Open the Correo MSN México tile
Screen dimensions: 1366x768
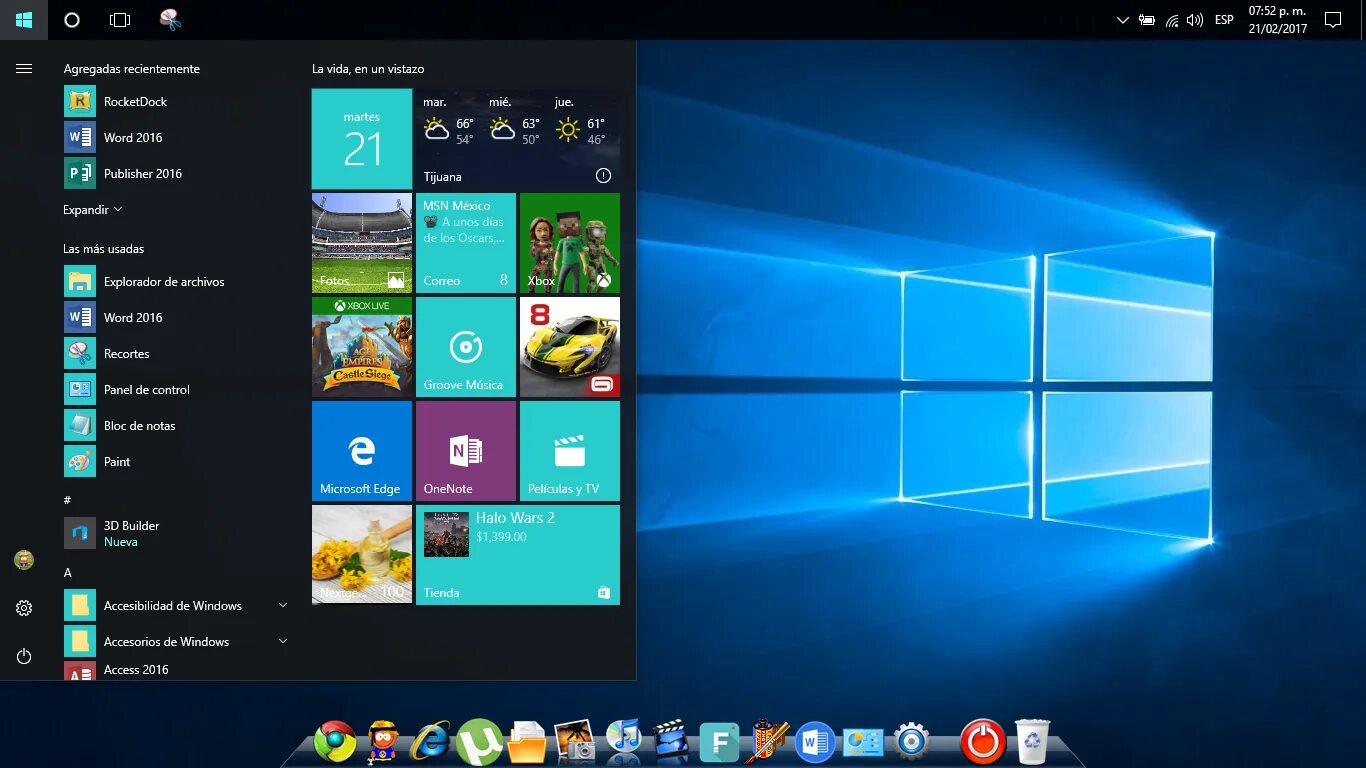[466, 243]
